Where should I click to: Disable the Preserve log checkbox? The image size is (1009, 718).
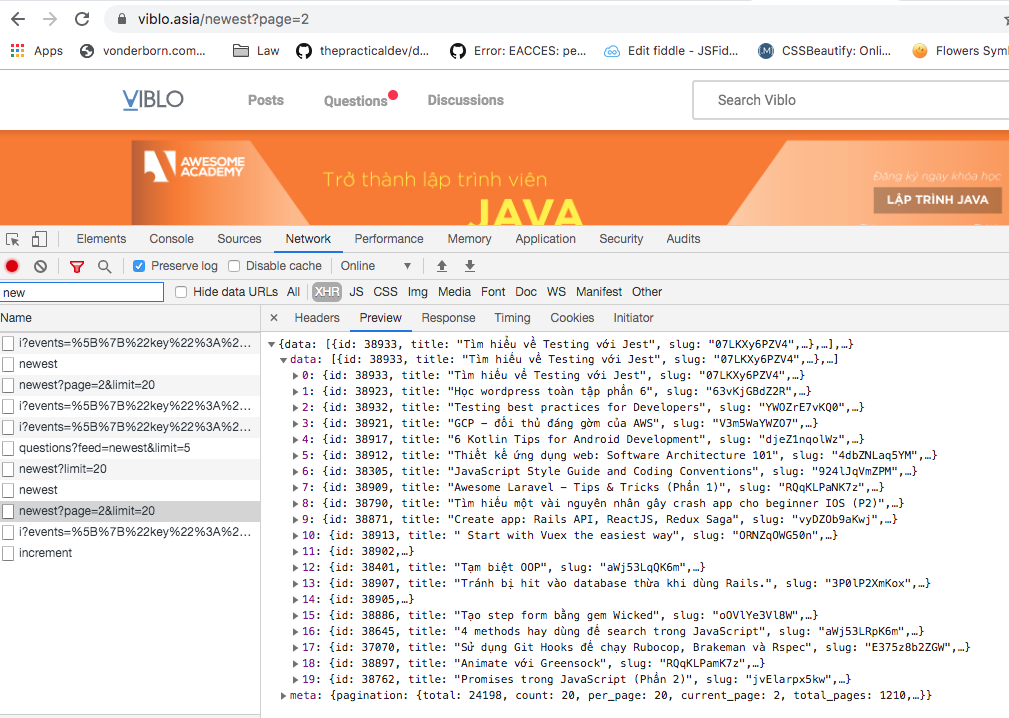click(139, 266)
